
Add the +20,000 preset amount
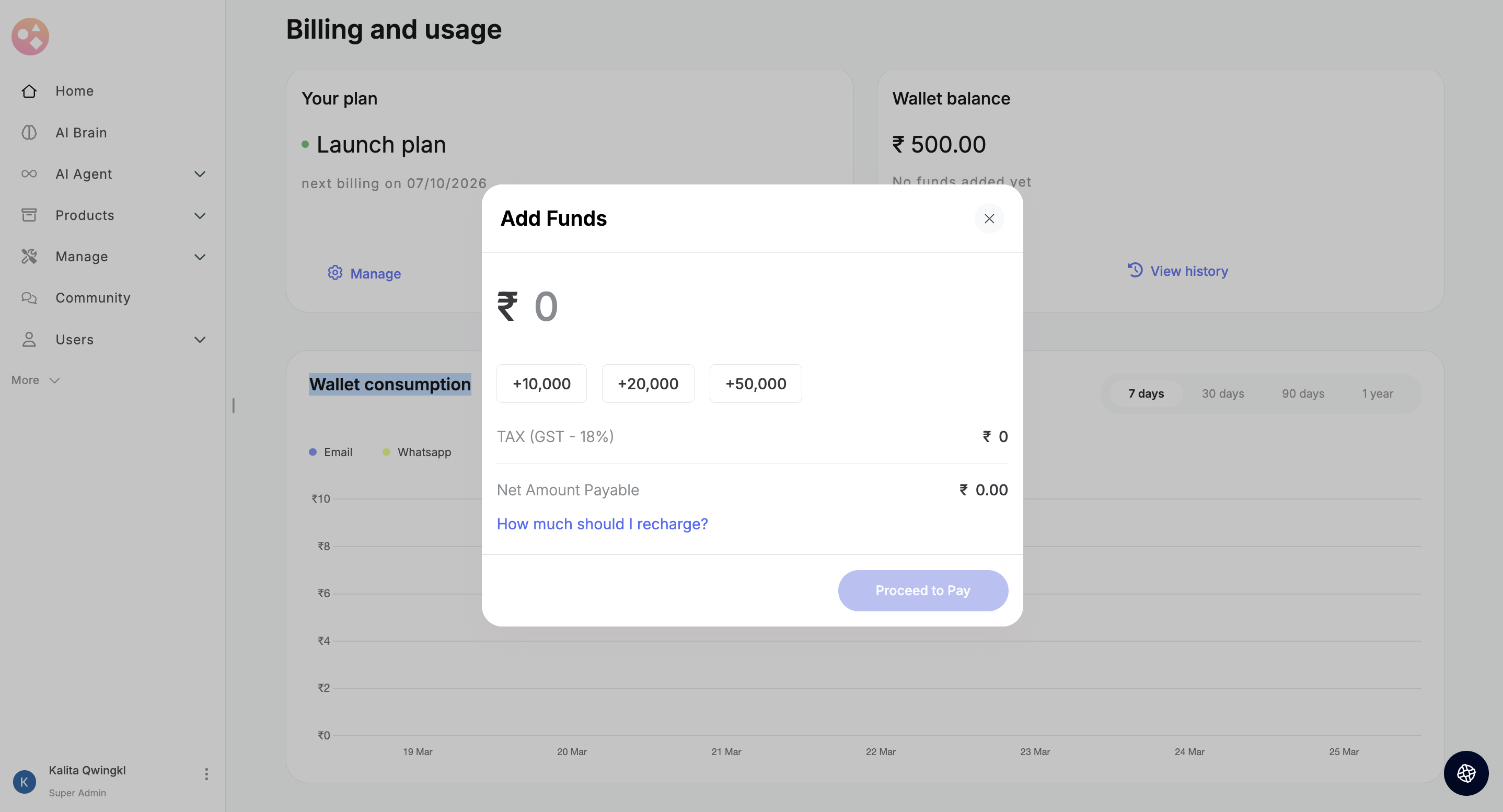click(x=648, y=384)
